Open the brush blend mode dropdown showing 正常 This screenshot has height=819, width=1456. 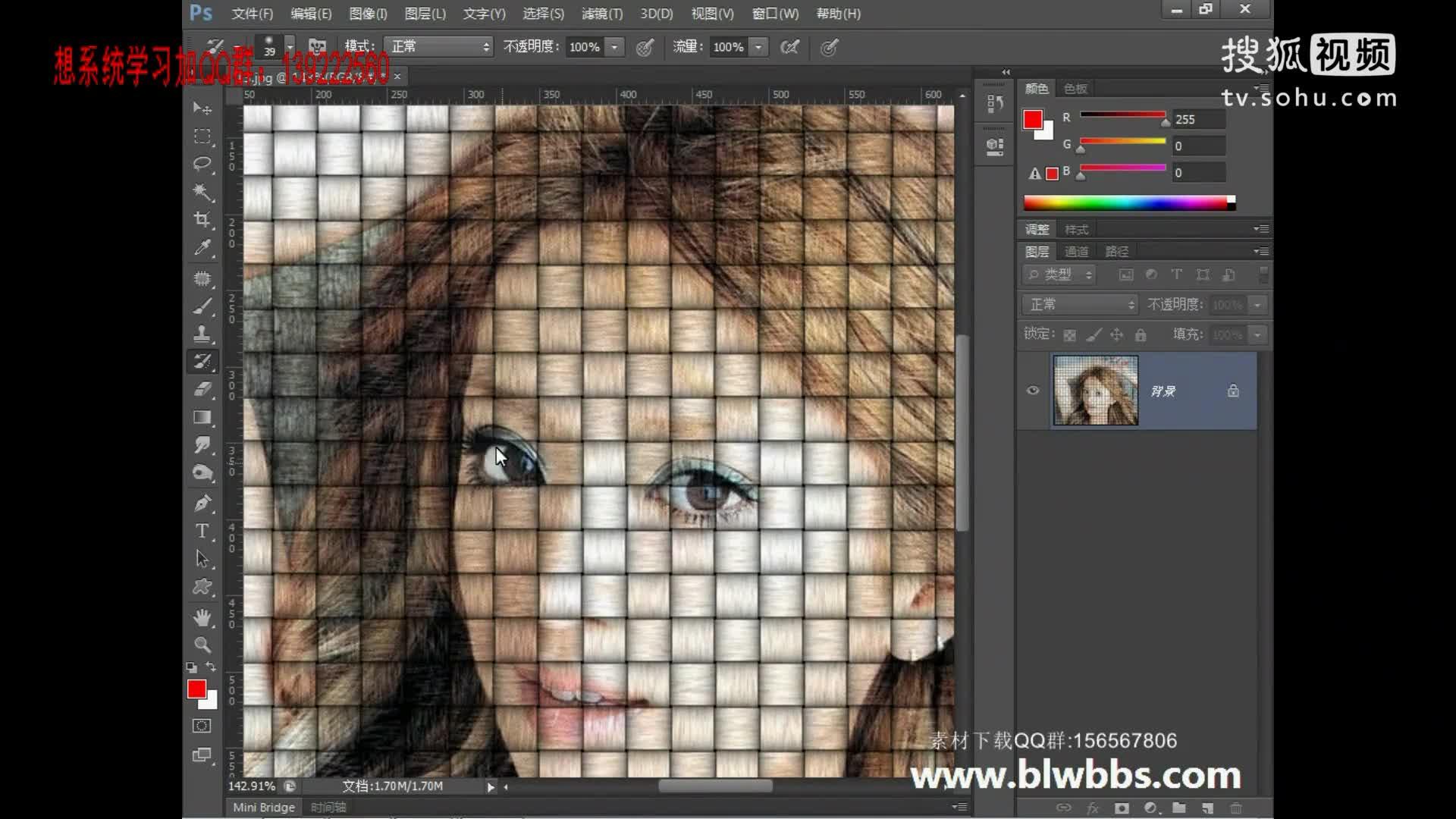[438, 46]
